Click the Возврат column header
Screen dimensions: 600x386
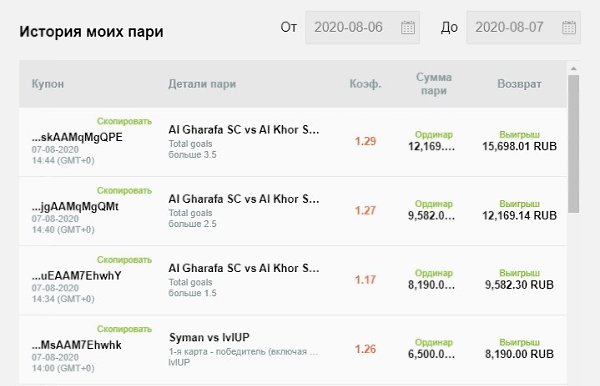[x=519, y=84]
